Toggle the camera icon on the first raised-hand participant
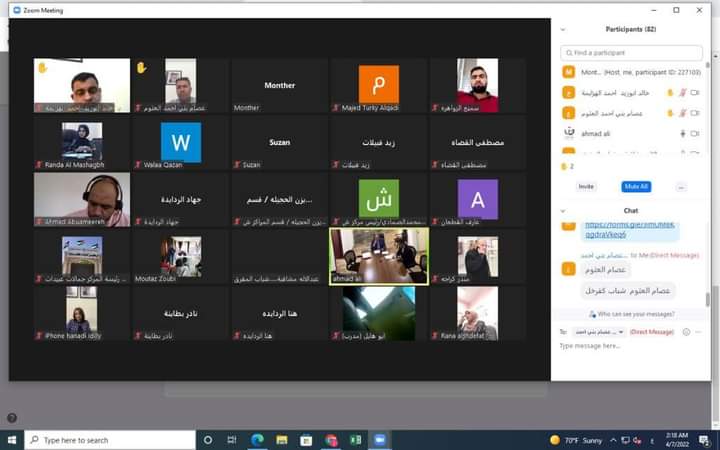This screenshot has height=450, width=720. [695, 93]
